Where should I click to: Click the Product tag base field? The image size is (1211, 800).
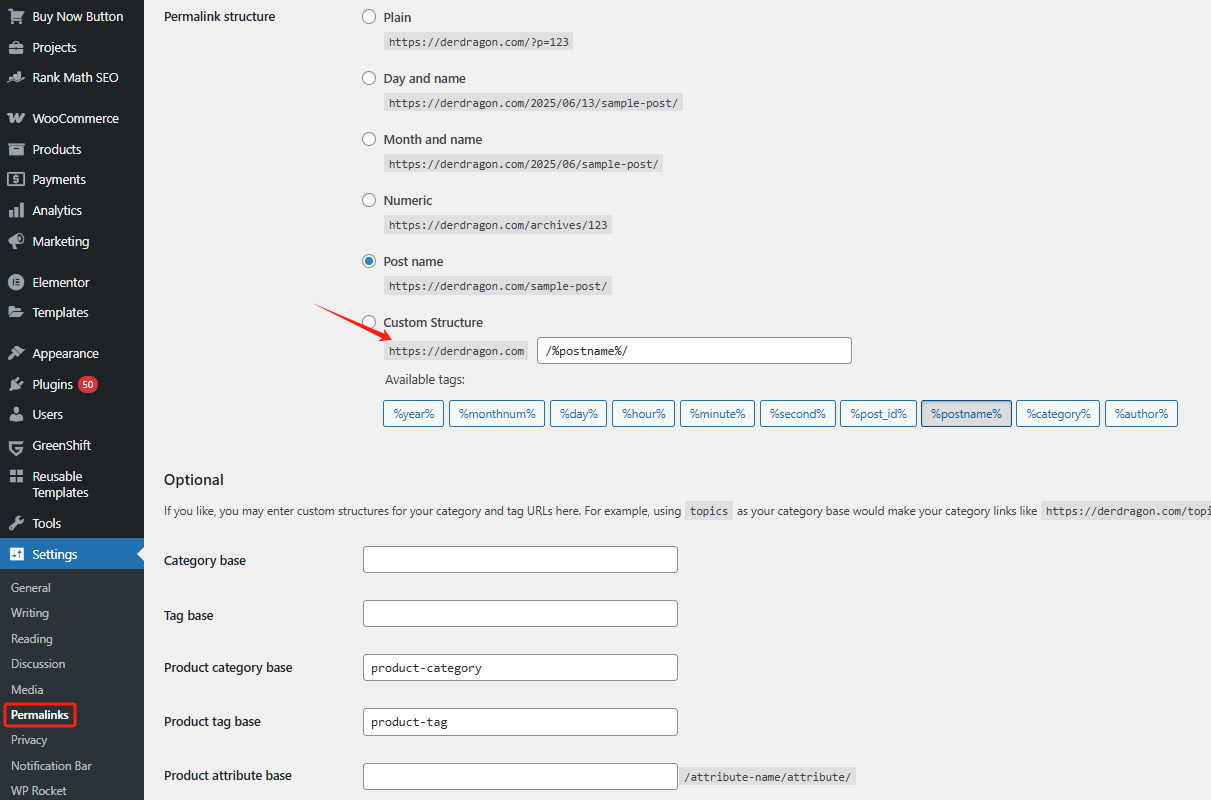[x=520, y=722]
